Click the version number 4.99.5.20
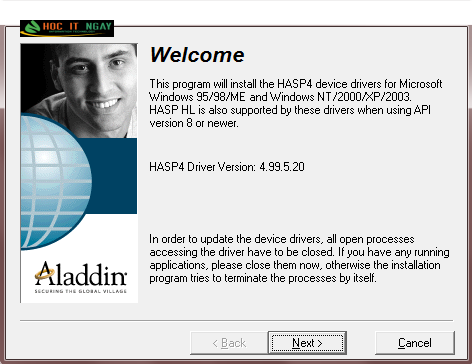The height and width of the screenshot is (364, 472). point(282,167)
